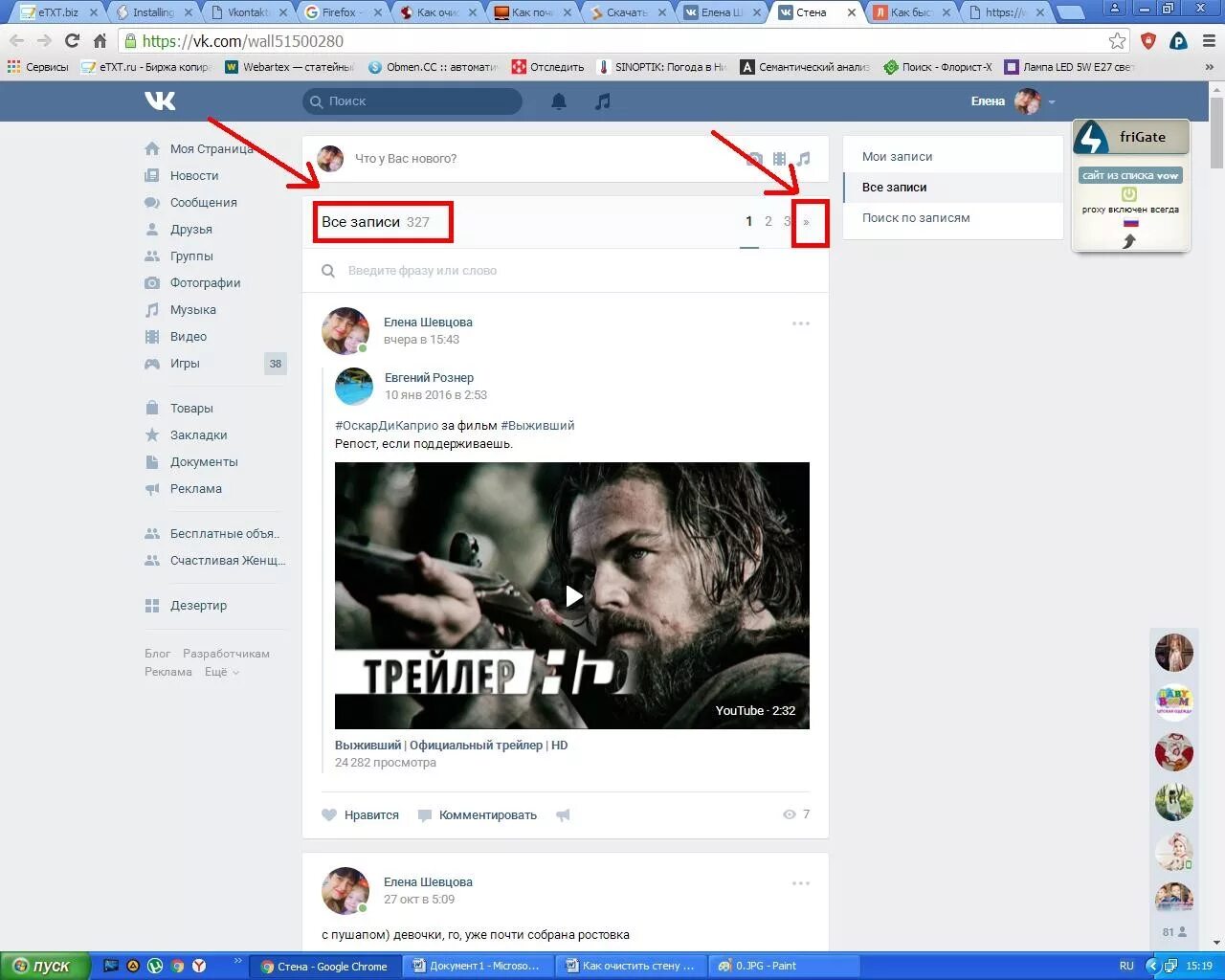Click VK search field Поиск
Screen dimensions: 1225x980
coord(412,100)
